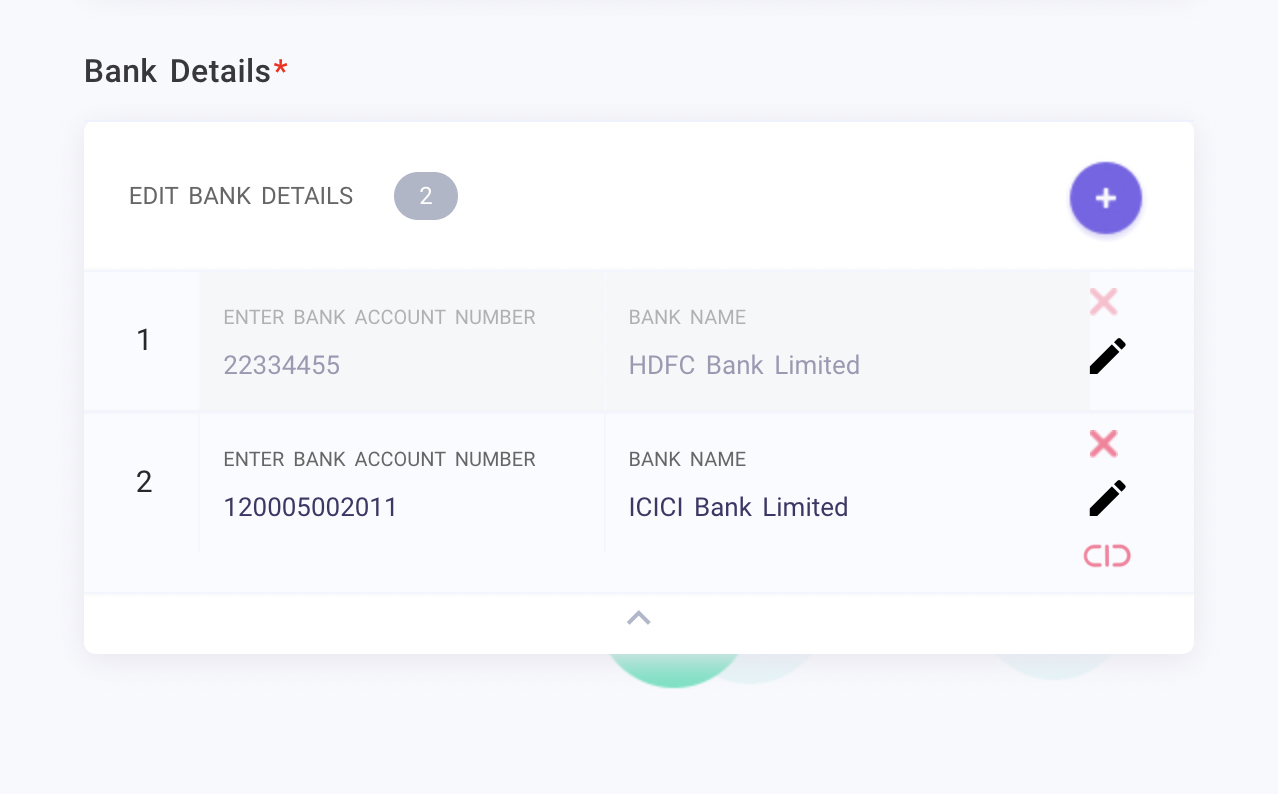Click the ICICI Bank Limited text
Image resolution: width=1278 pixels, height=794 pixels.
[738, 507]
